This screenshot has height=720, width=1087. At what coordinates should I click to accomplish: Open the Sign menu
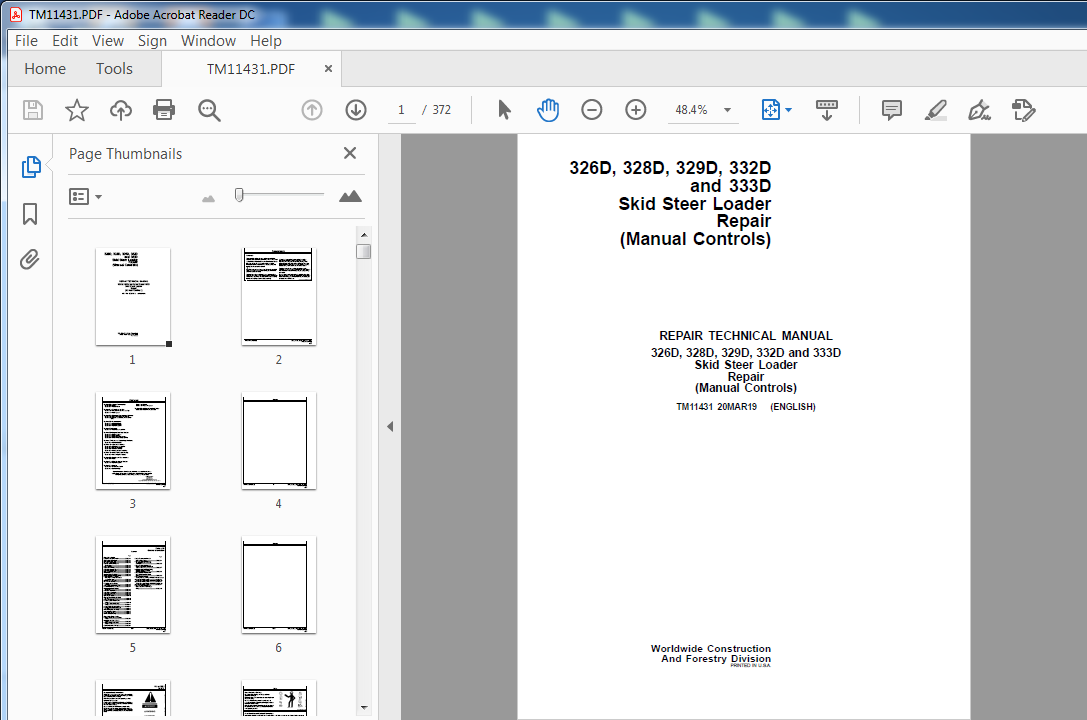(152, 41)
